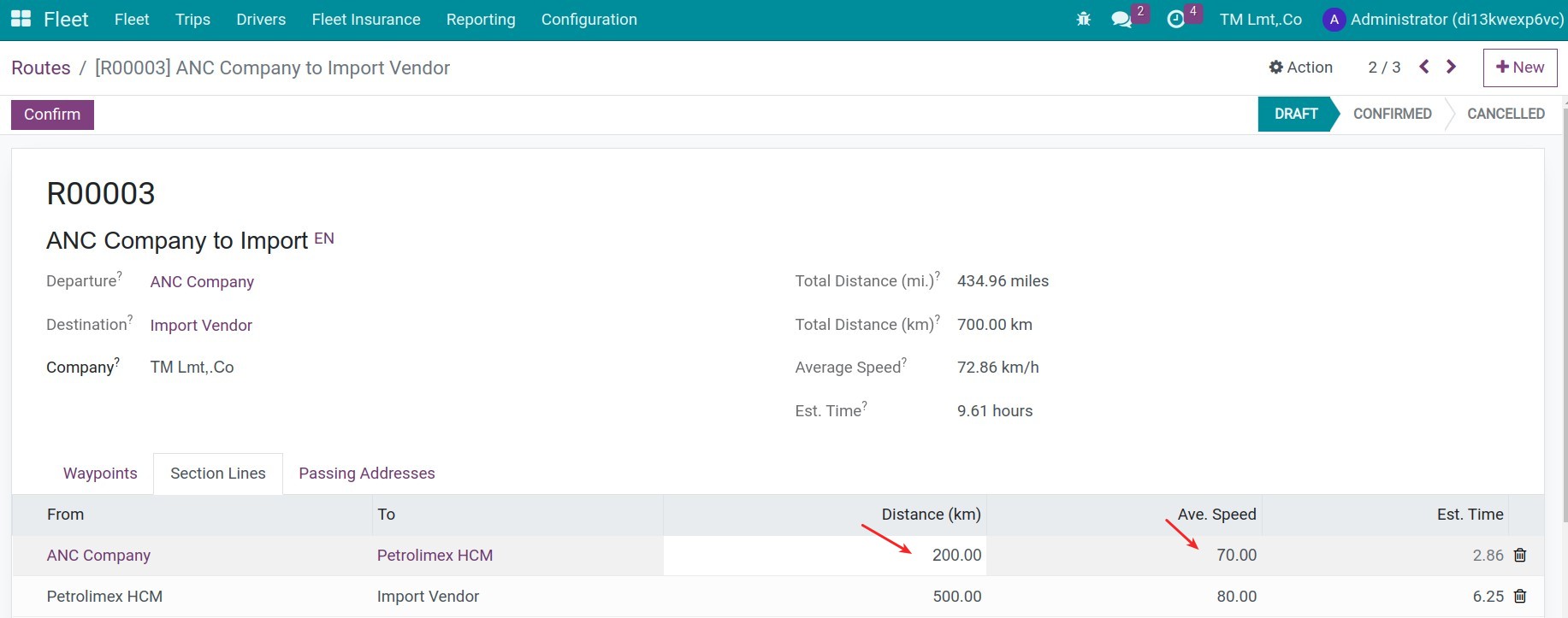
Task: Delete the Petrolimex HCM to Import Vendor row
Action: click(1520, 597)
